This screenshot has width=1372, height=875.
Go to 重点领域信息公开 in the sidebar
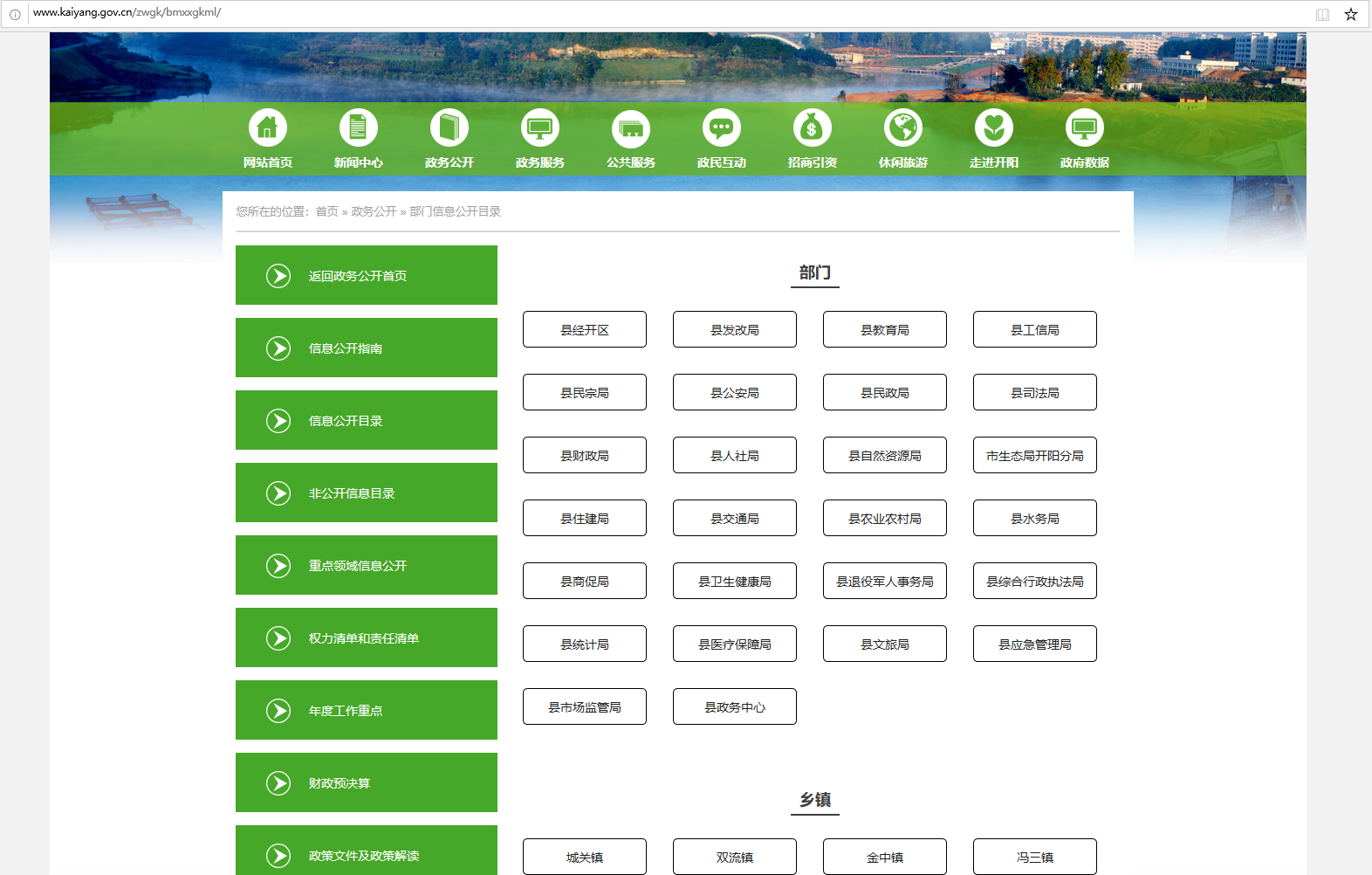click(x=367, y=566)
